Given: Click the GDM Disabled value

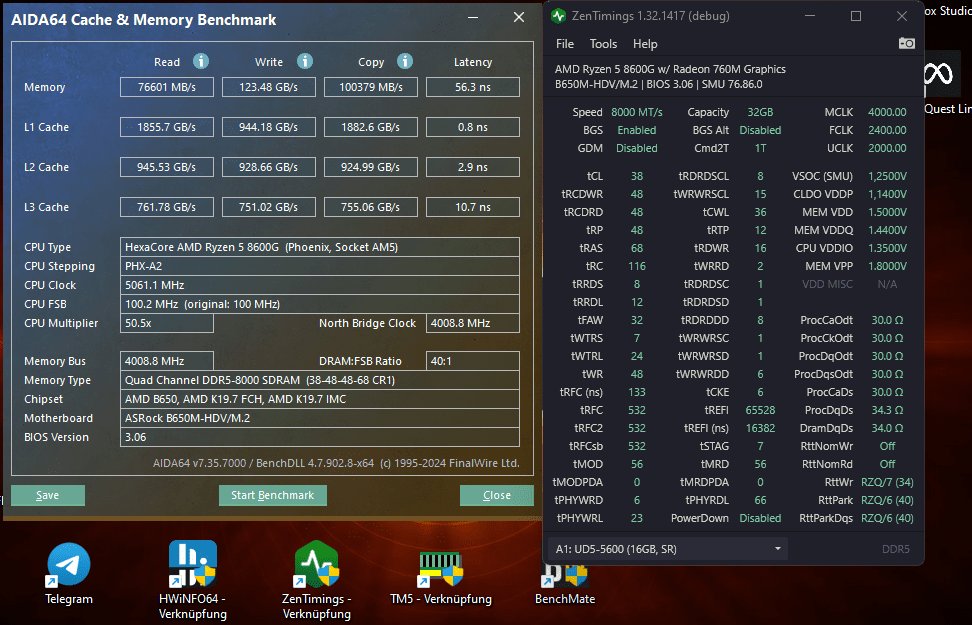Looking at the screenshot, I should coord(637,148).
